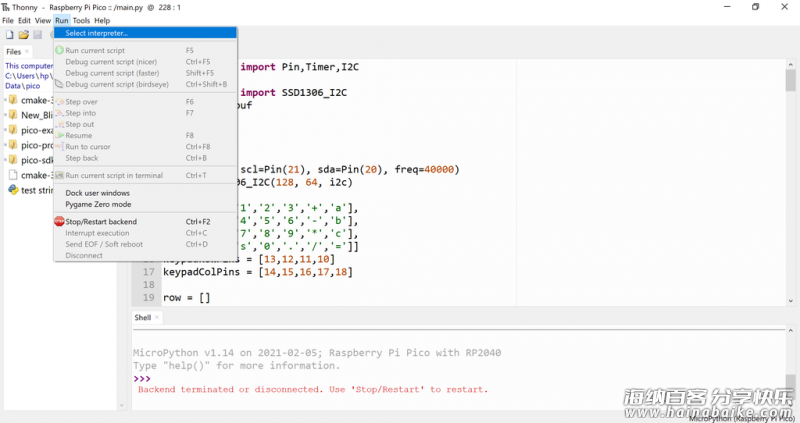
Task: Close the Files panel tab
Action: (x=27, y=52)
